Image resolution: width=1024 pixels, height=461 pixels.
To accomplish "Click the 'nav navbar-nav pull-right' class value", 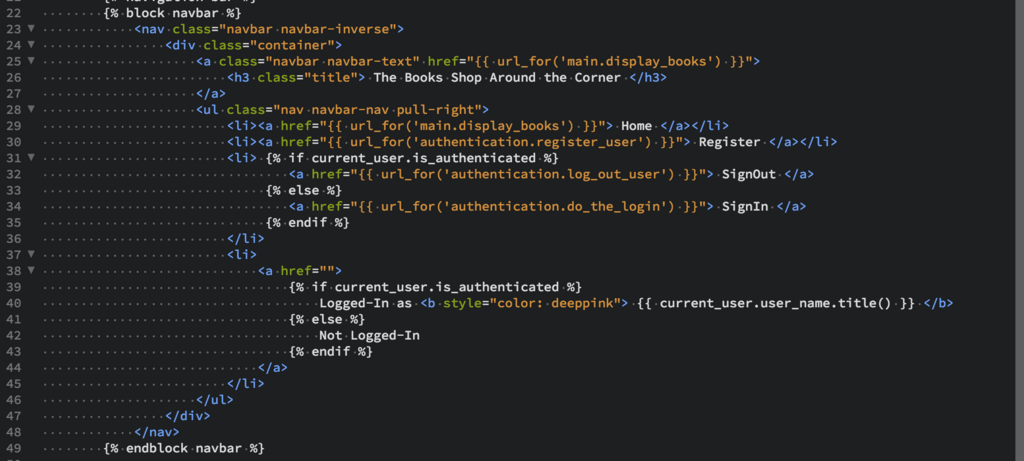I will pyautogui.click(x=377, y=110).
